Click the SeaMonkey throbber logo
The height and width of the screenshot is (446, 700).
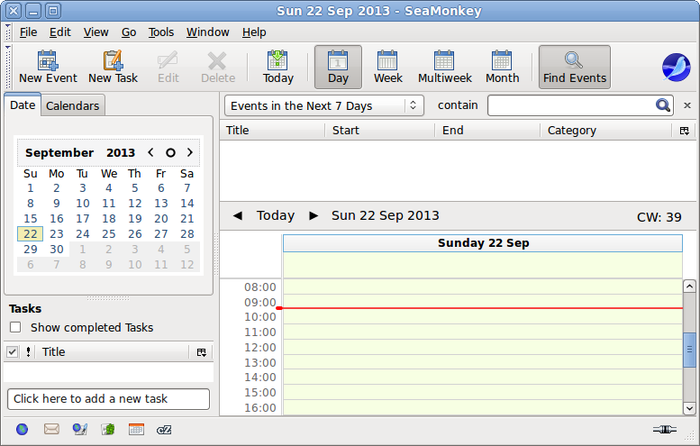tap(676, 67)
